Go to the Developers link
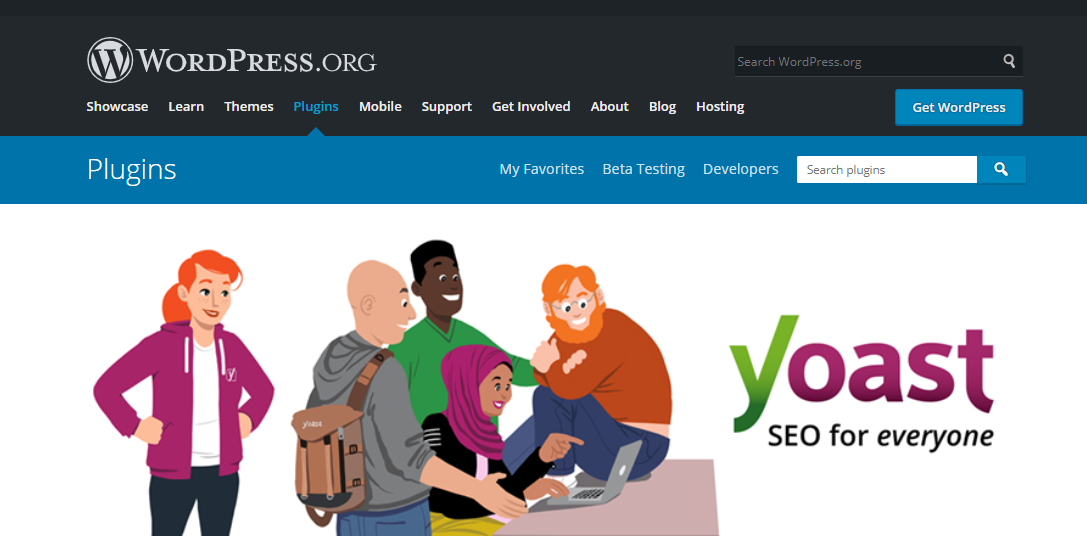Viewport: 1087px width, 541px height. pyautogui.click(x=740, y=169)
